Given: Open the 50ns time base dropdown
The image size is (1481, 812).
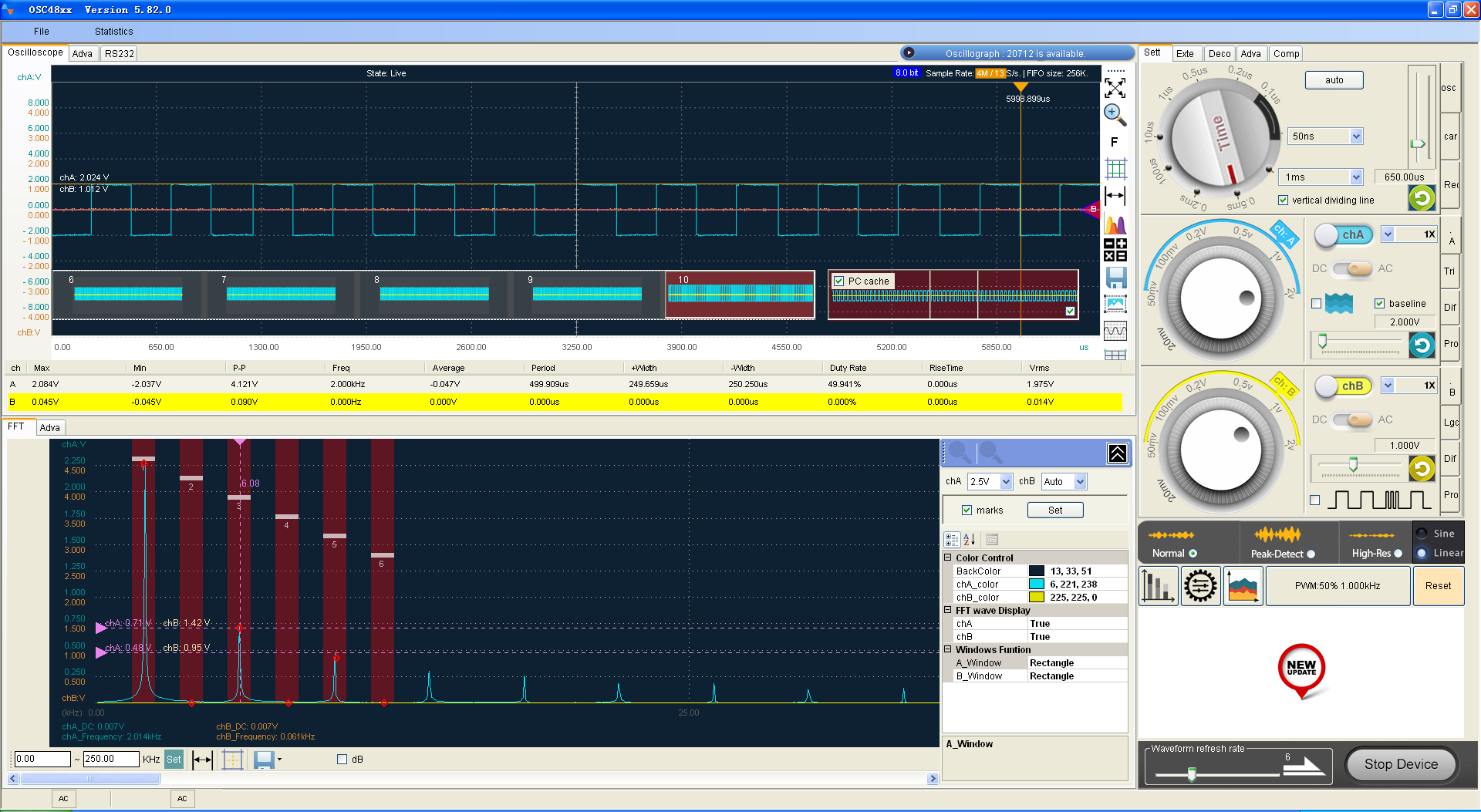Looking at the screenshot, I should [x=1356, y=136].
